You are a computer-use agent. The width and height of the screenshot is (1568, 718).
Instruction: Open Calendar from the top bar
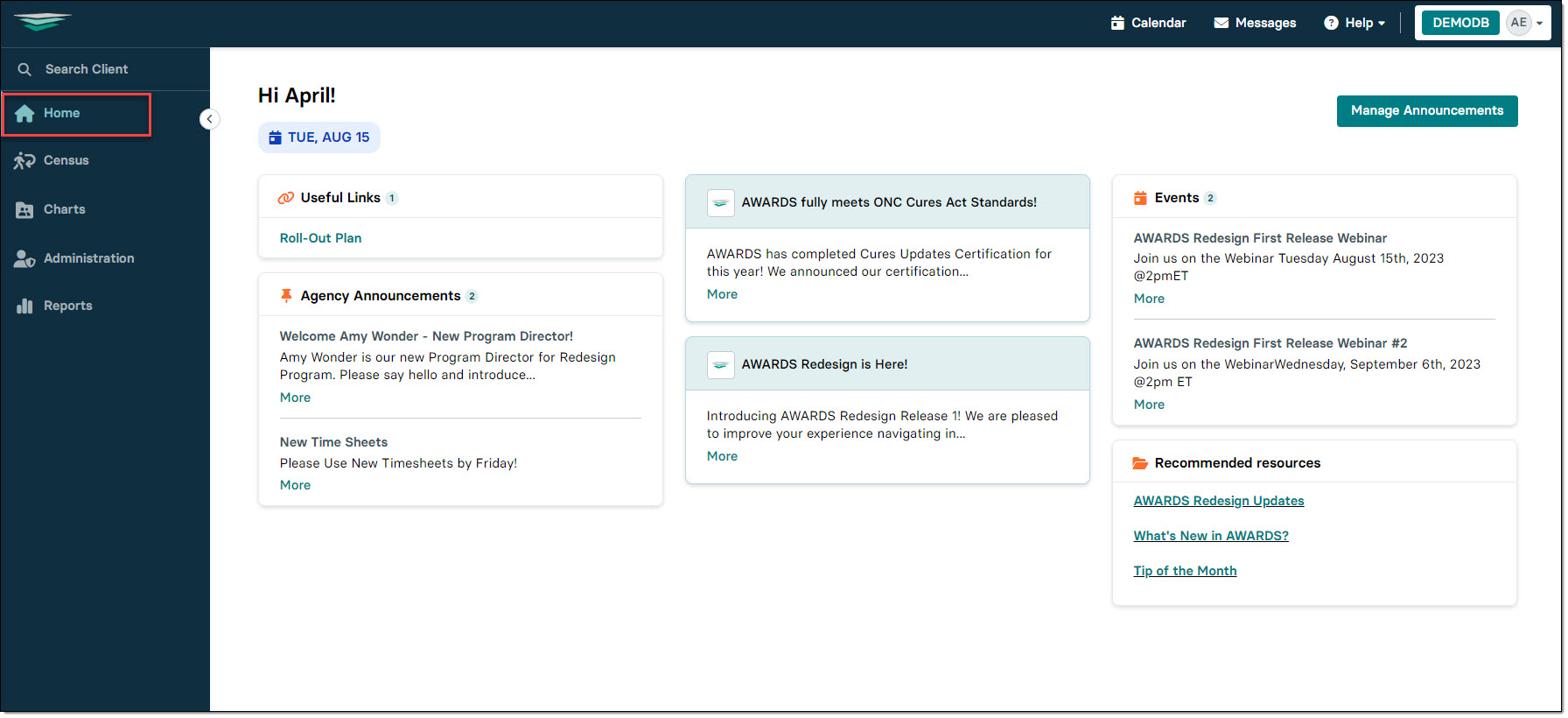(x=1148, y=23)
